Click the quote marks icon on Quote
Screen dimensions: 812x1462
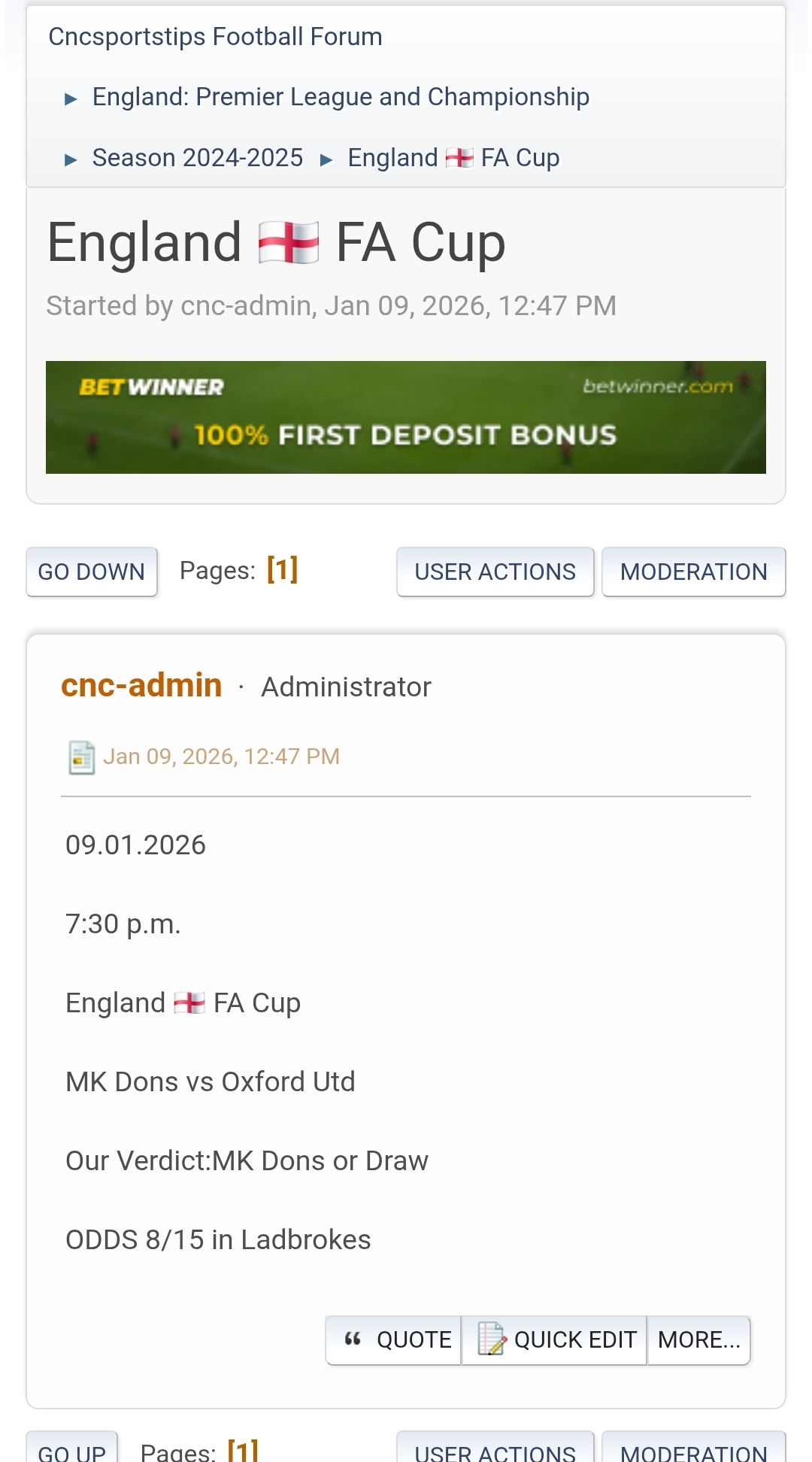click(x=353, y=1339)
